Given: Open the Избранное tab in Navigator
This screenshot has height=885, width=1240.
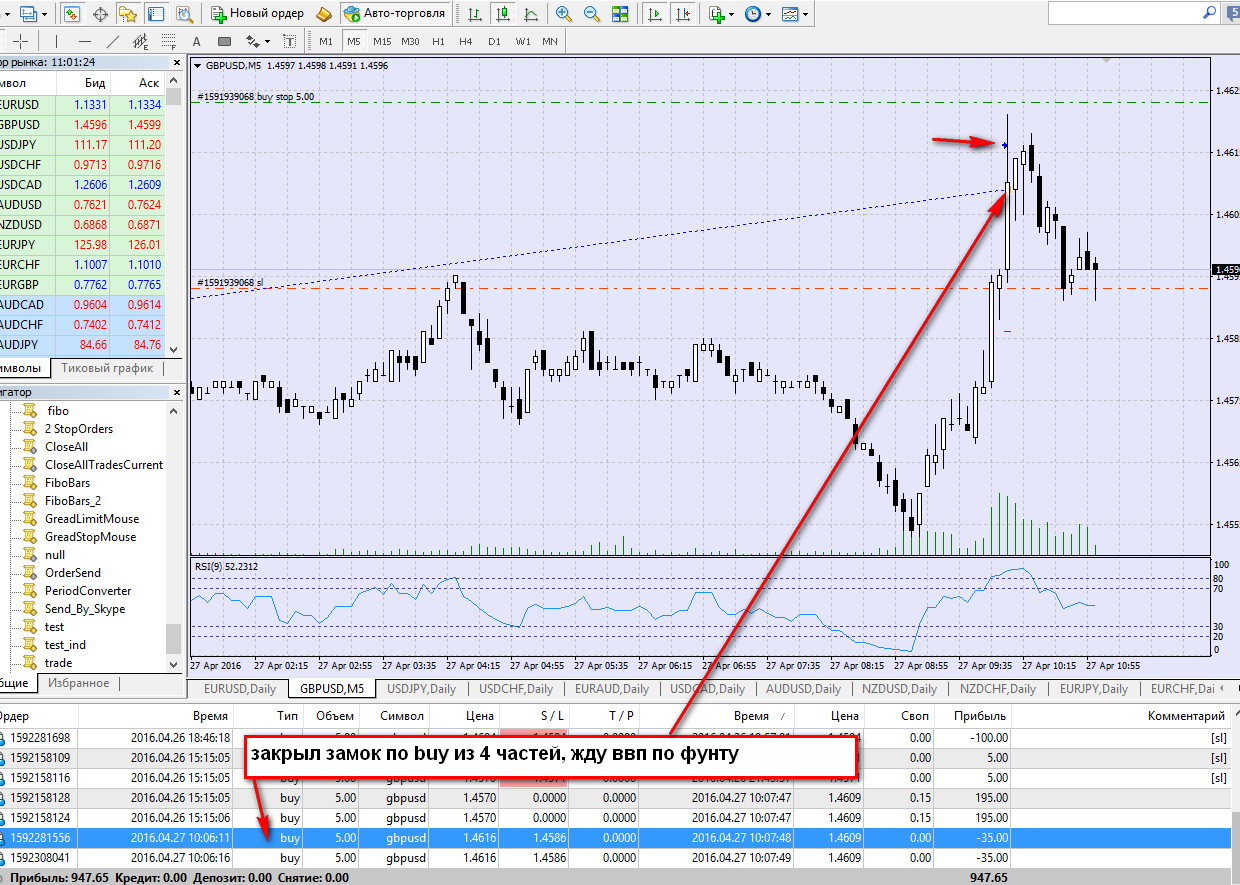Looking at the screenshot, I should [x=79, y=683].
